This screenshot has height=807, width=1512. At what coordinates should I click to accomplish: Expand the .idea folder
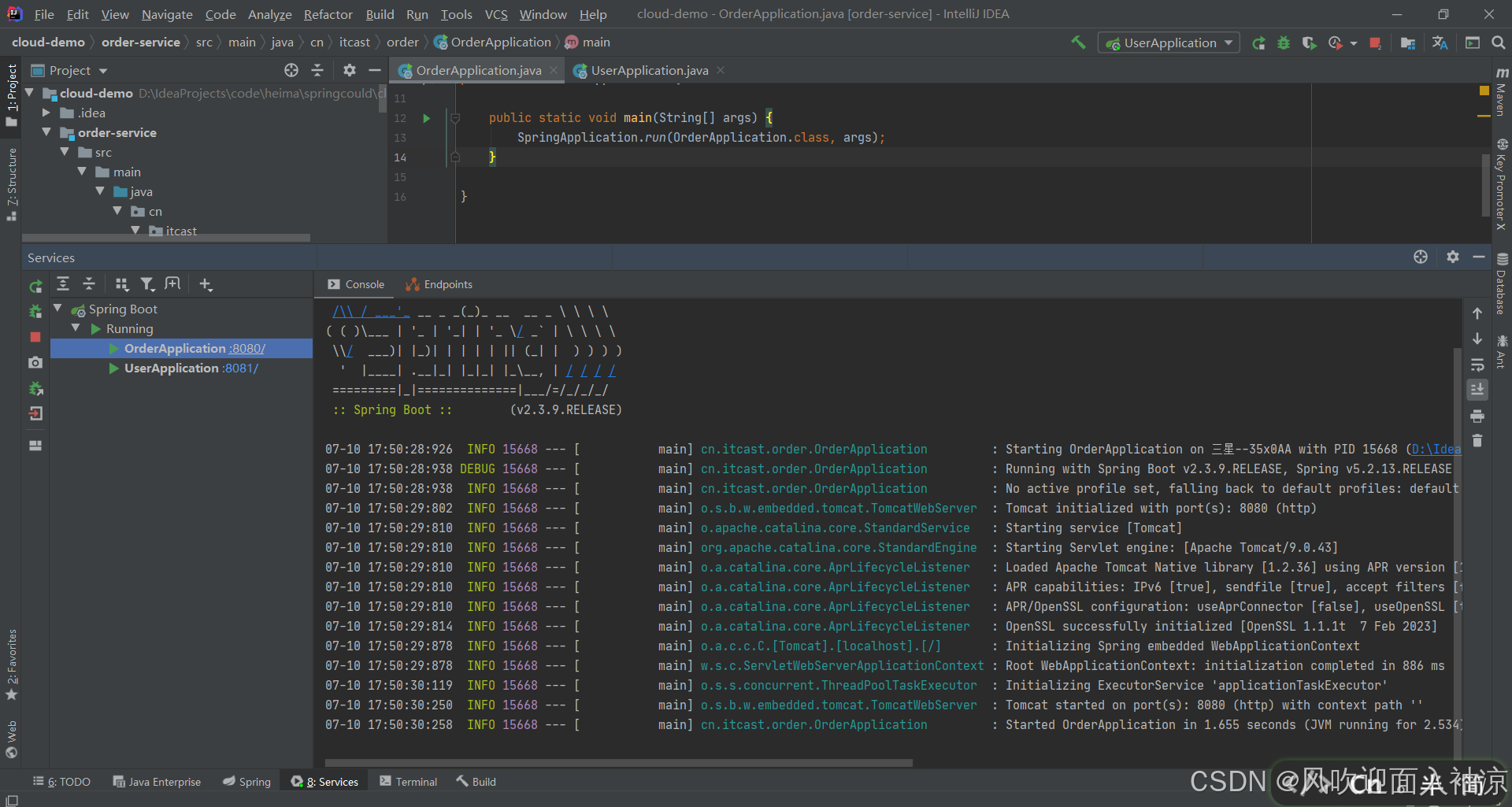point(46,113)
